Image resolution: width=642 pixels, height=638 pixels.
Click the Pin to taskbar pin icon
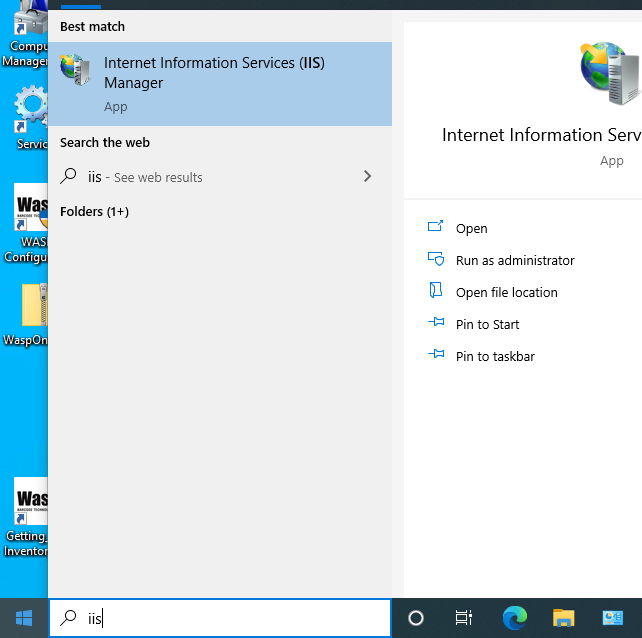point(436,353)
